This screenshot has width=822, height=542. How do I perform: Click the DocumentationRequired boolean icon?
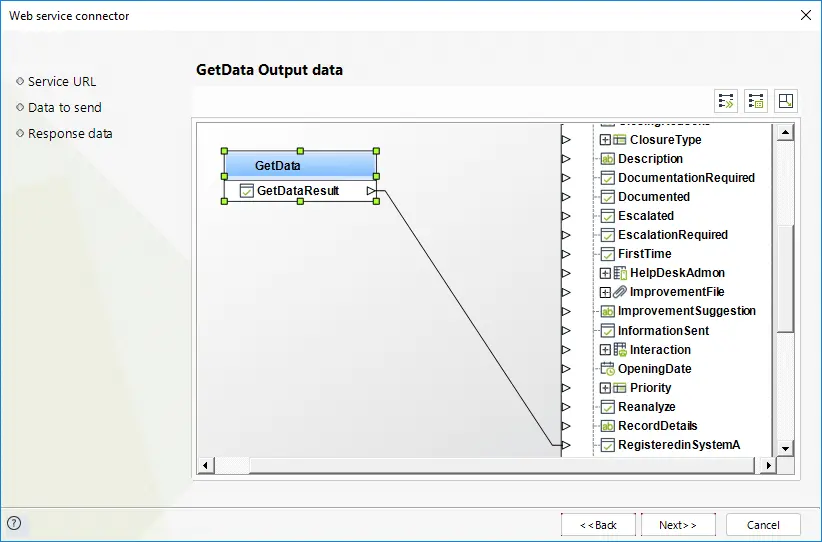pyautogui.click(x=607, y=178)
